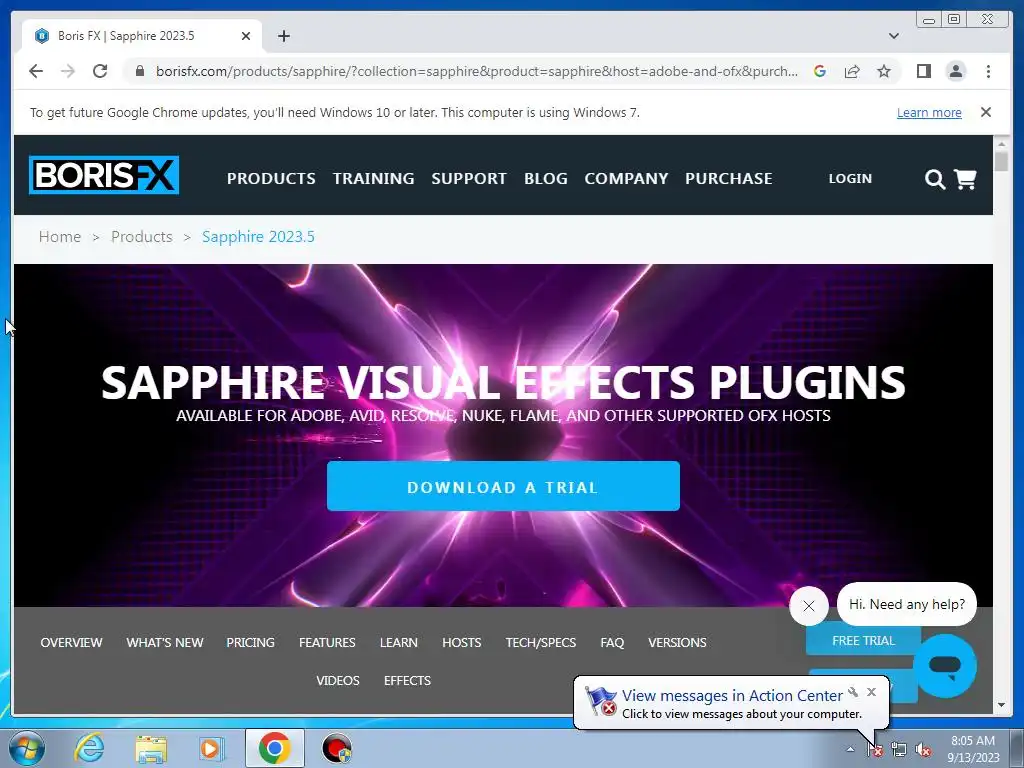Click DOWNLOAD A TRIAL button
This screenshot has width=1024, height=768.
point(503,486)
